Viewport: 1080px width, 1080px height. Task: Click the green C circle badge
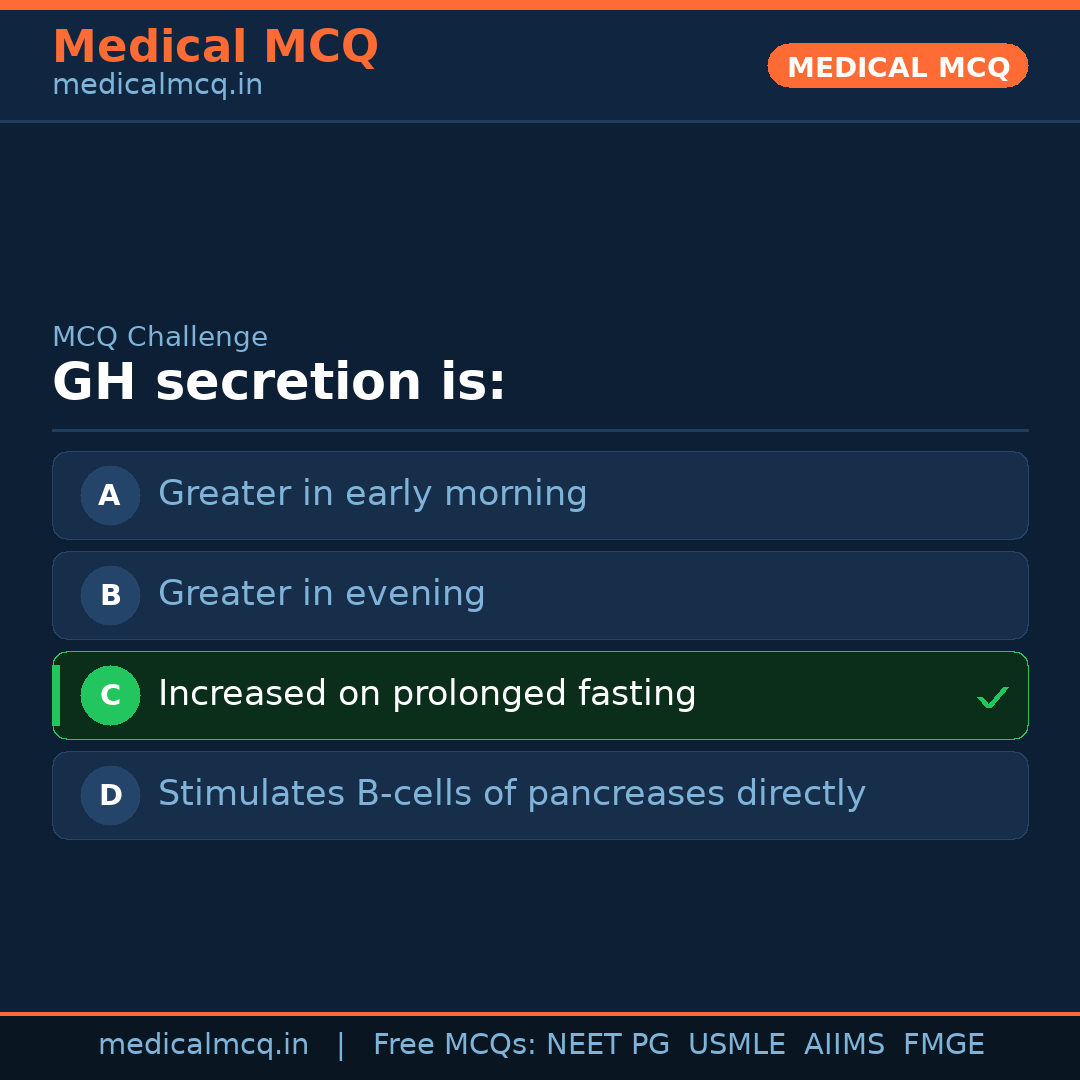(x=110, y=695)
